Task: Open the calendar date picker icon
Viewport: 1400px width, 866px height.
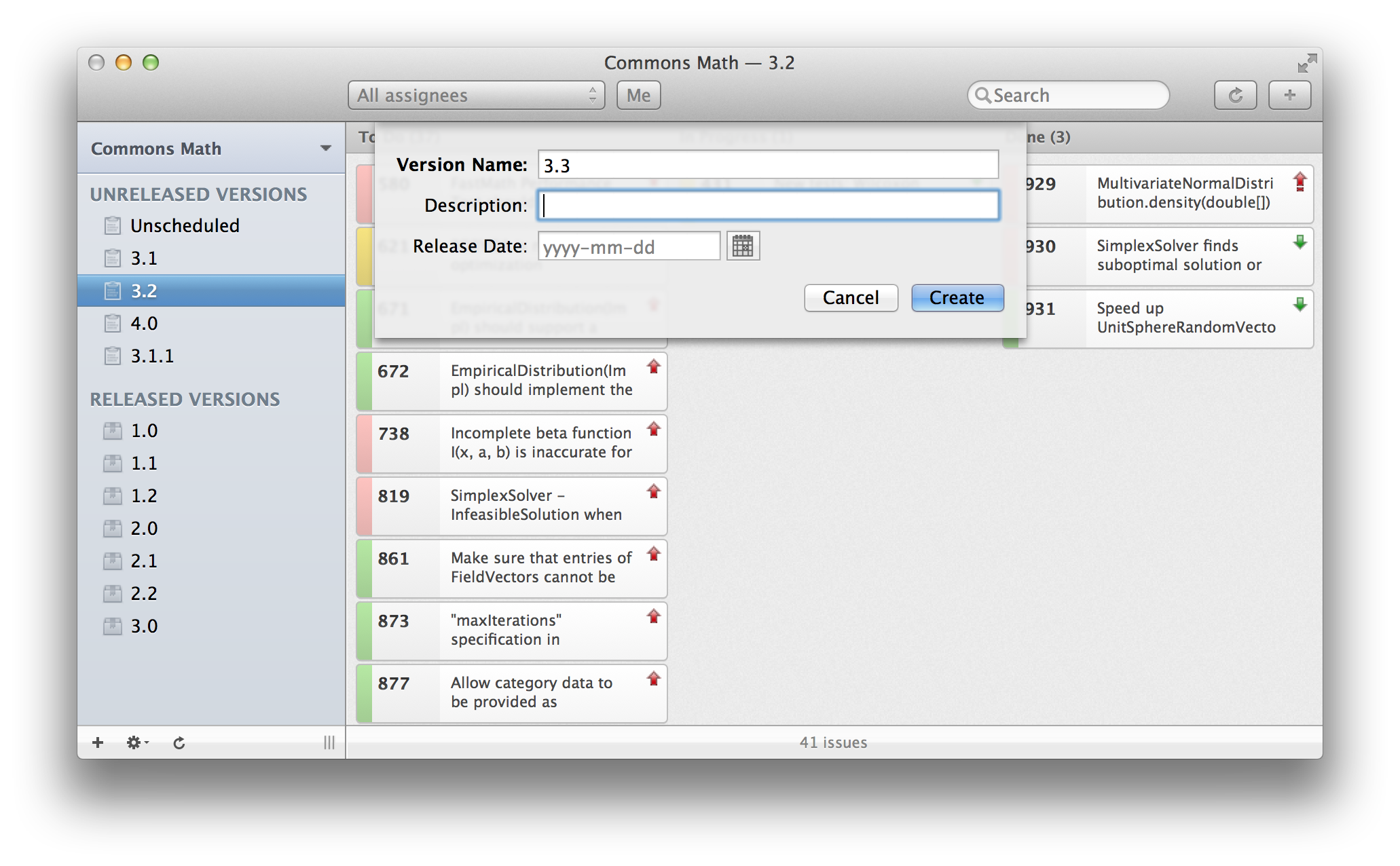Action: click(743, 246)
